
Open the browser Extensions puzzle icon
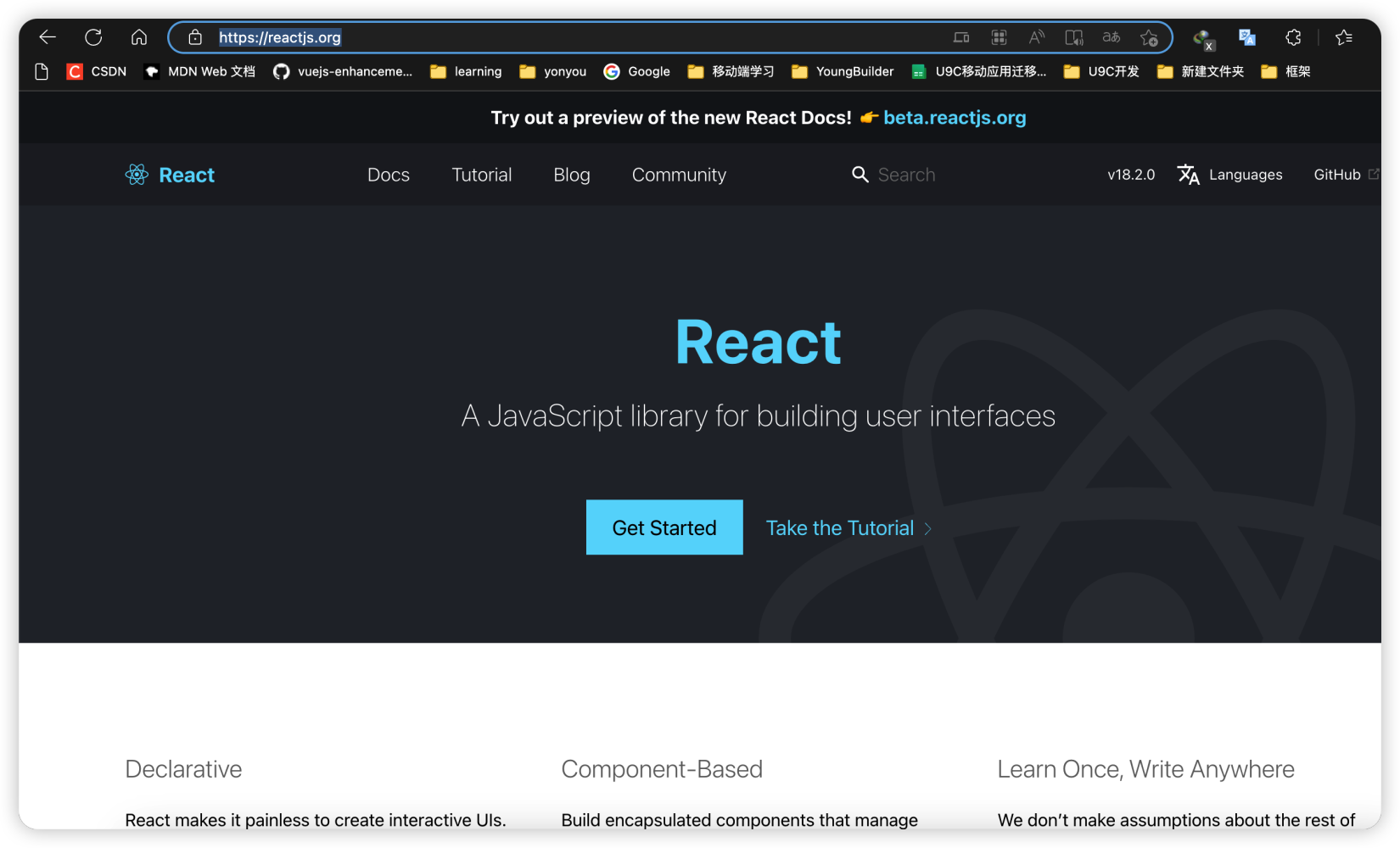tap(1293, 37)
